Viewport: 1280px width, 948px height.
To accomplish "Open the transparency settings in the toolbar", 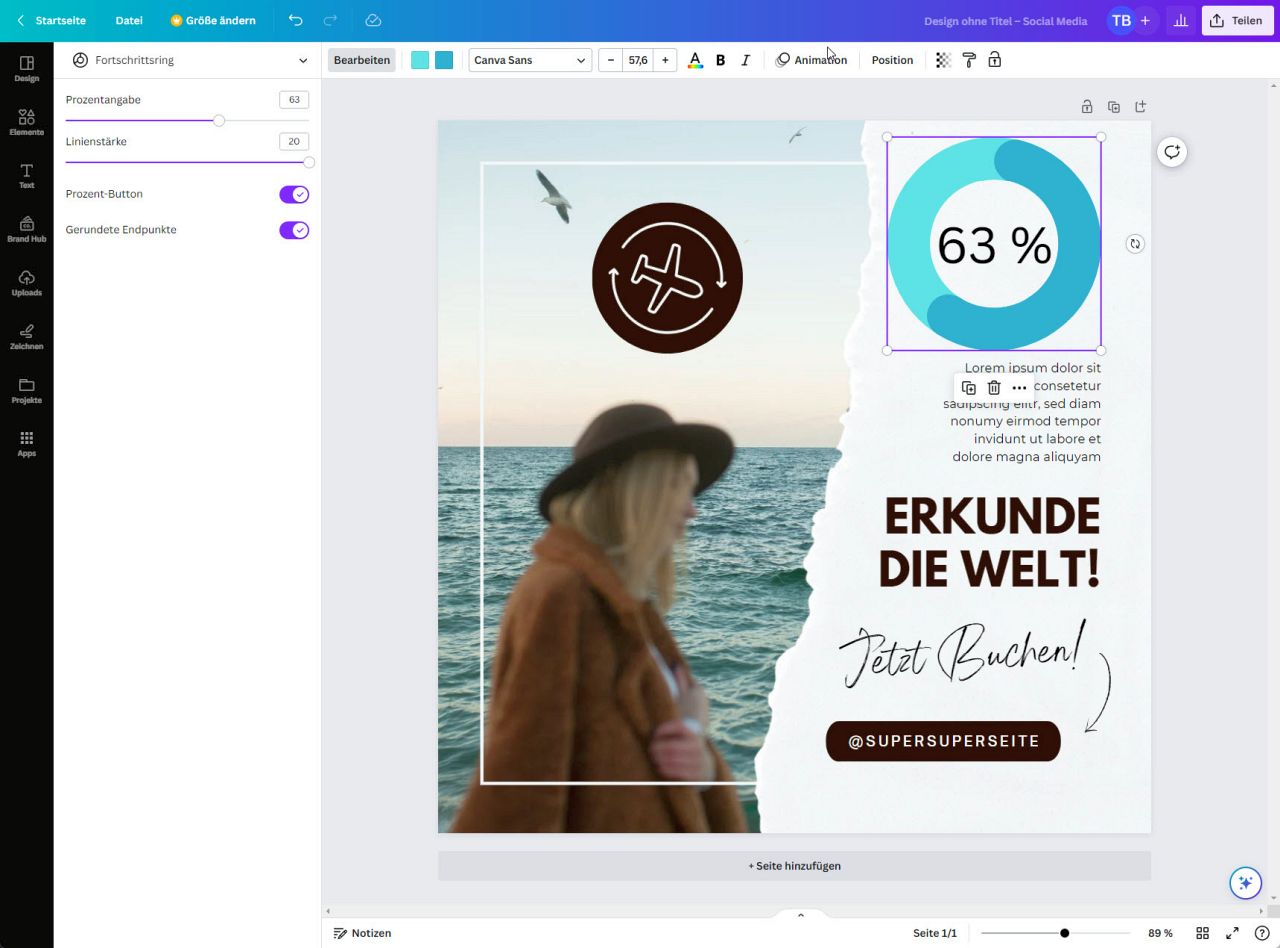I will coord(942,60).
